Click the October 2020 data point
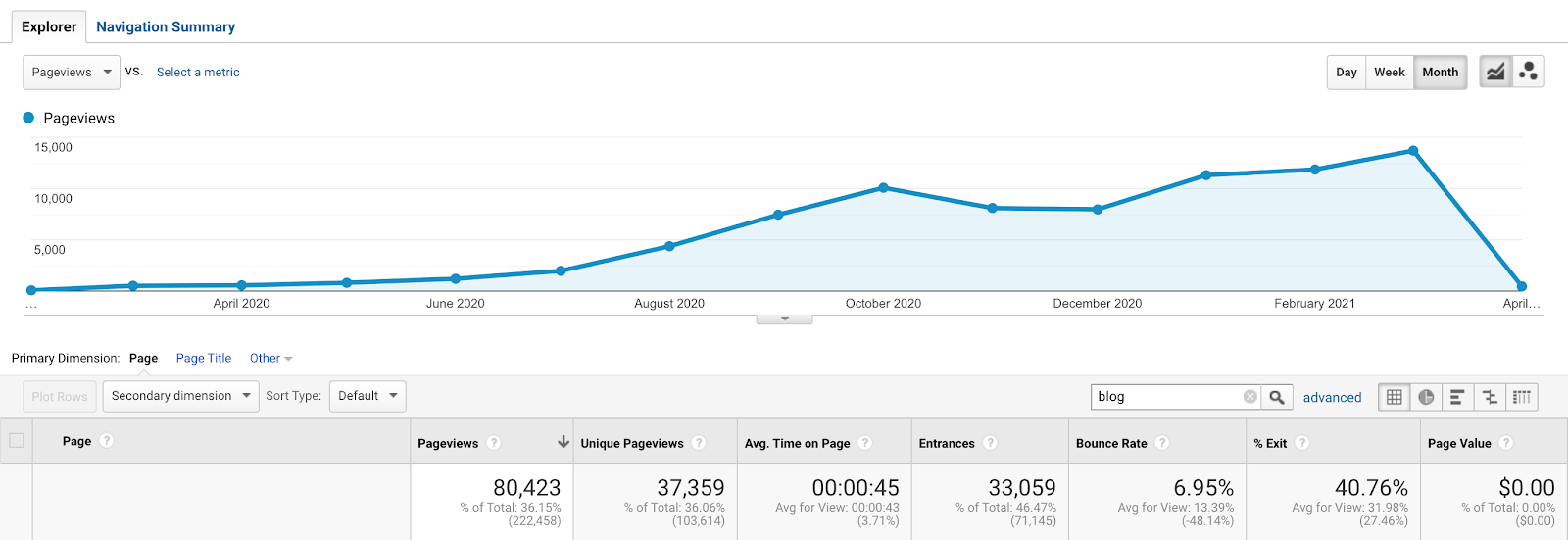Image resolution: width=1568 pixels, height=540 pixels. pyautogui.click(x=884, y=187)
